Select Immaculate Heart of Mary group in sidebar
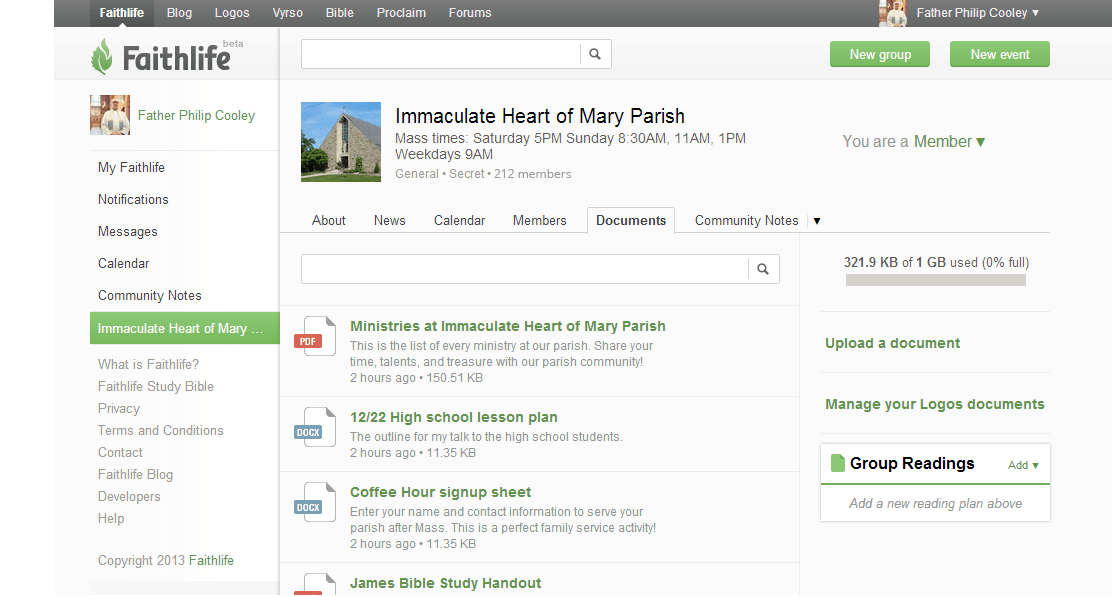This screenshot has height=596, width=1112. [x=185, y=329]
